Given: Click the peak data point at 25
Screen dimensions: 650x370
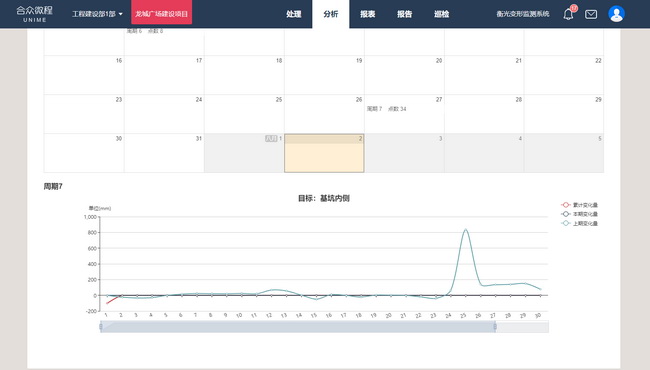Looking at the screenshot, I should (466, 230).
